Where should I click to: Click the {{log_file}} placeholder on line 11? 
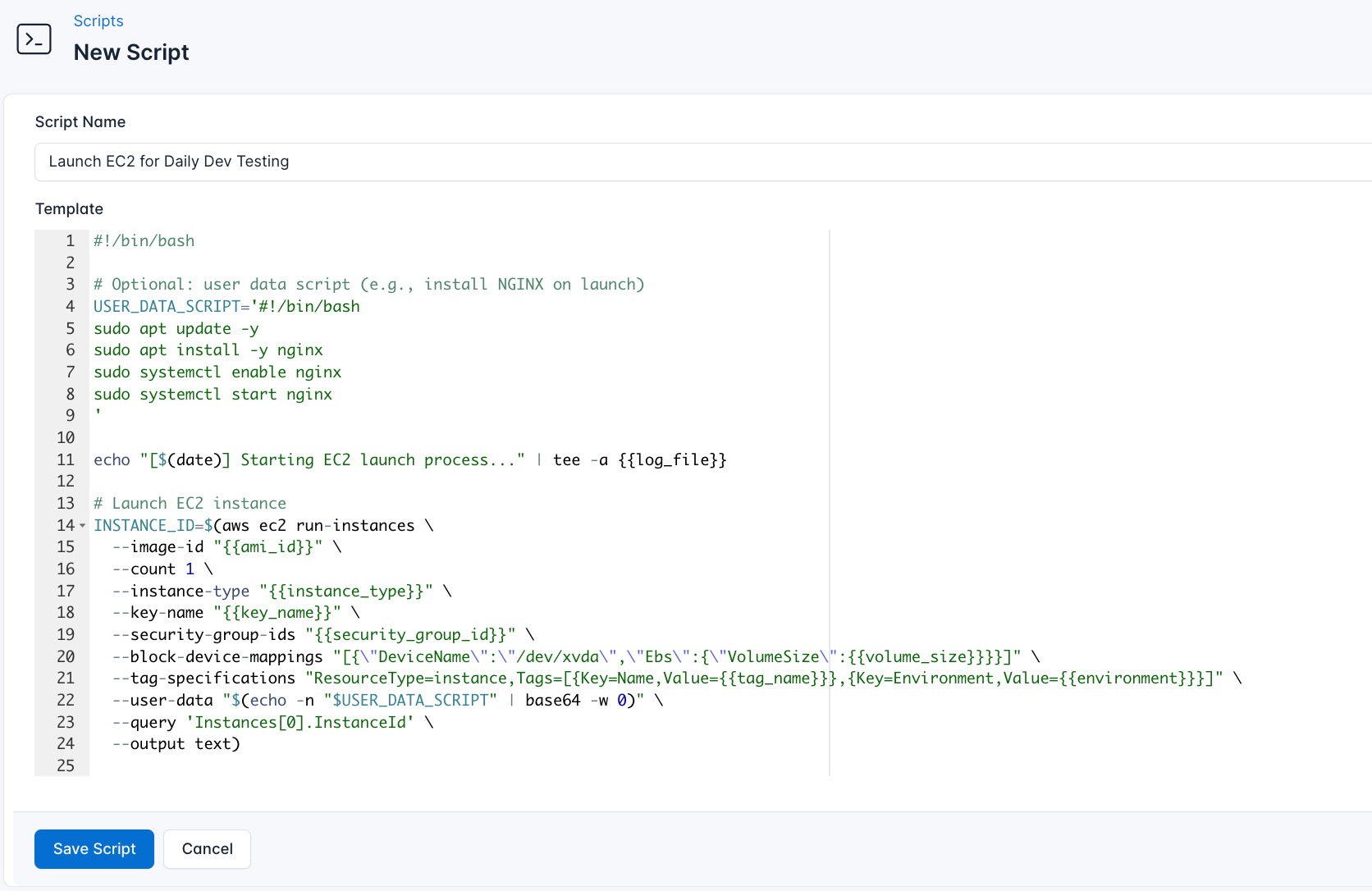671,459
